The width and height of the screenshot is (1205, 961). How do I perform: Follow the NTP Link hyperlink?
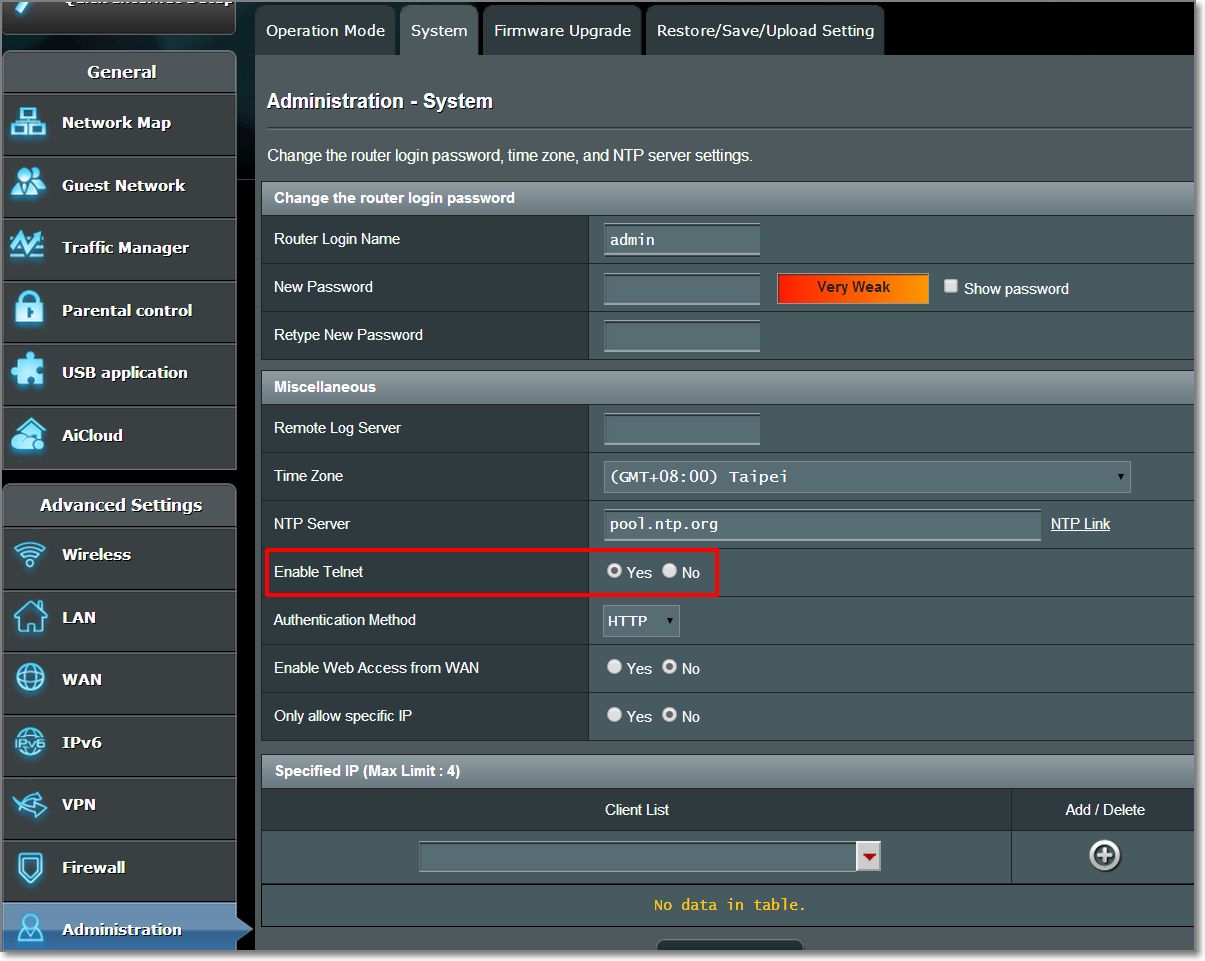coord(1080,524)
